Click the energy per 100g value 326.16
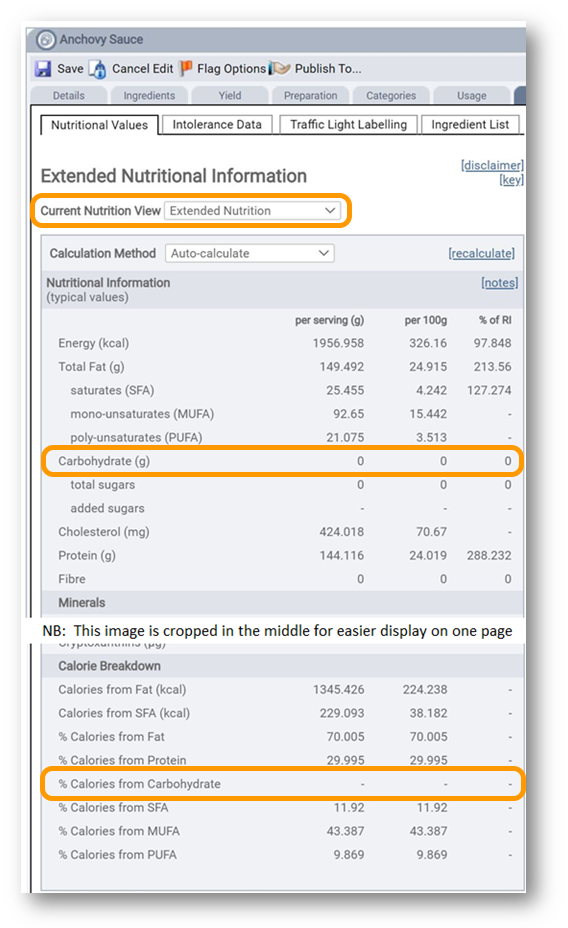This screenshot has height=928, width=568. pyautogui.click(x=428, y=343)
